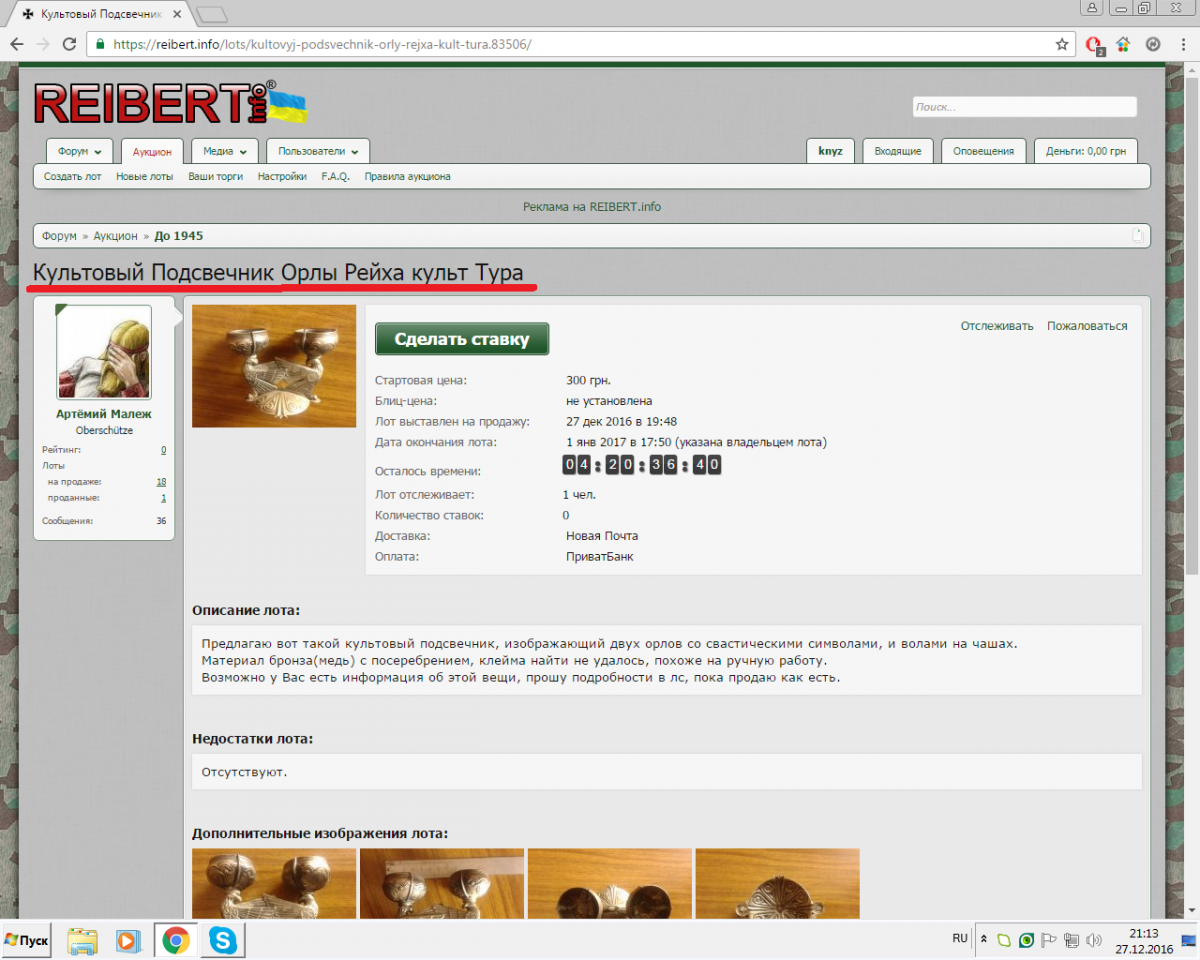Open the fourth additional lot image
Image resolution: width=1200 pixels, height=960 pixels.
tap(778, 884)
